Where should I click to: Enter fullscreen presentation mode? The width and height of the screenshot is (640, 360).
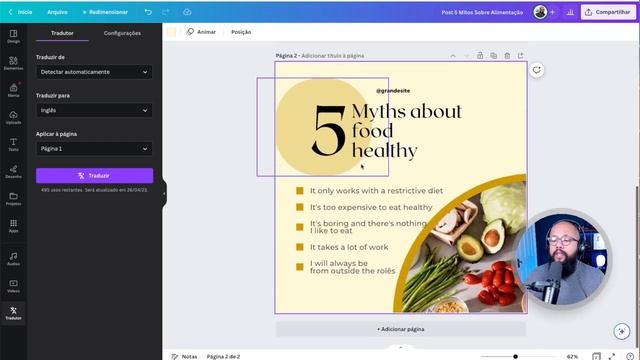[x=612, y=356]
